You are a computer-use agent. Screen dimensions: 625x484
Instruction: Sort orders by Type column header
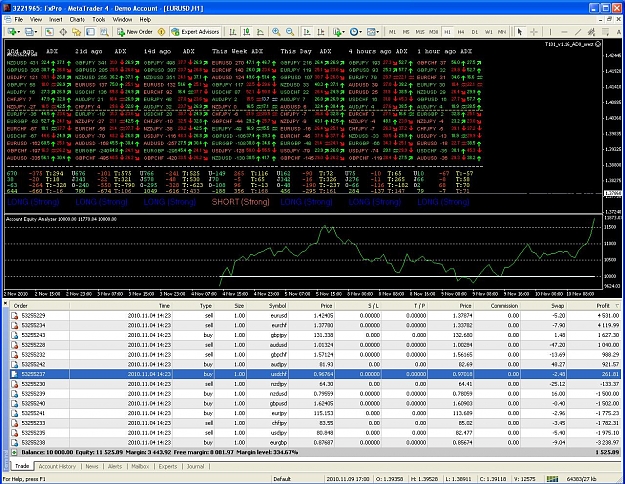tap(194, 306)
